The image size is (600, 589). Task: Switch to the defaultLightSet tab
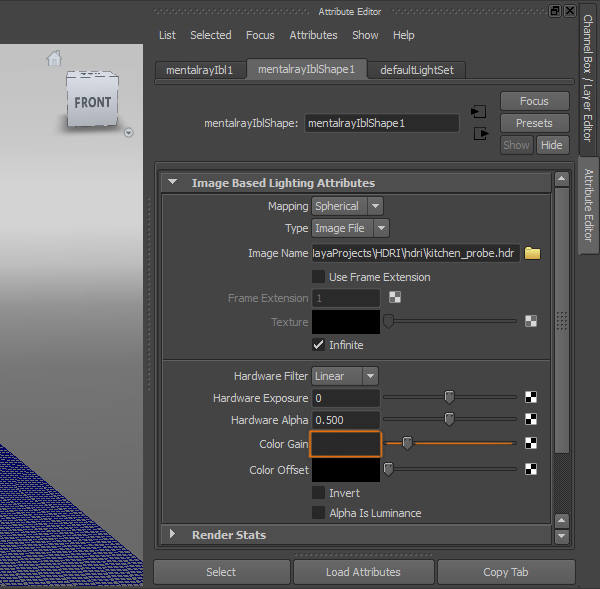pos(417,70)
